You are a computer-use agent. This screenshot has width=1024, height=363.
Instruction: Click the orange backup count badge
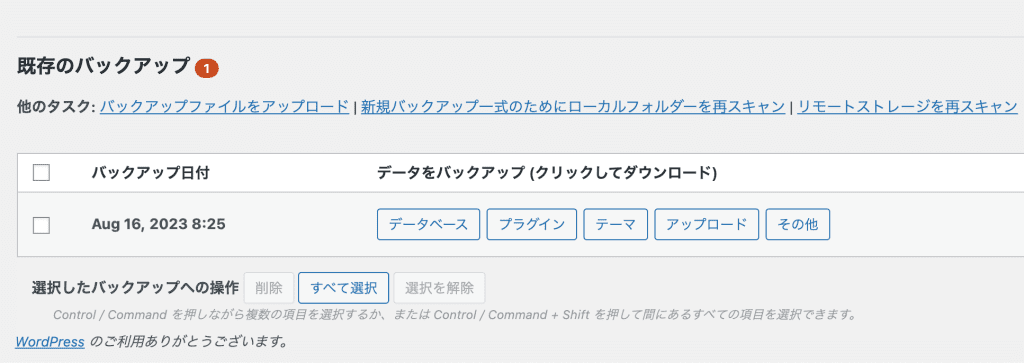tap(206, 68)
